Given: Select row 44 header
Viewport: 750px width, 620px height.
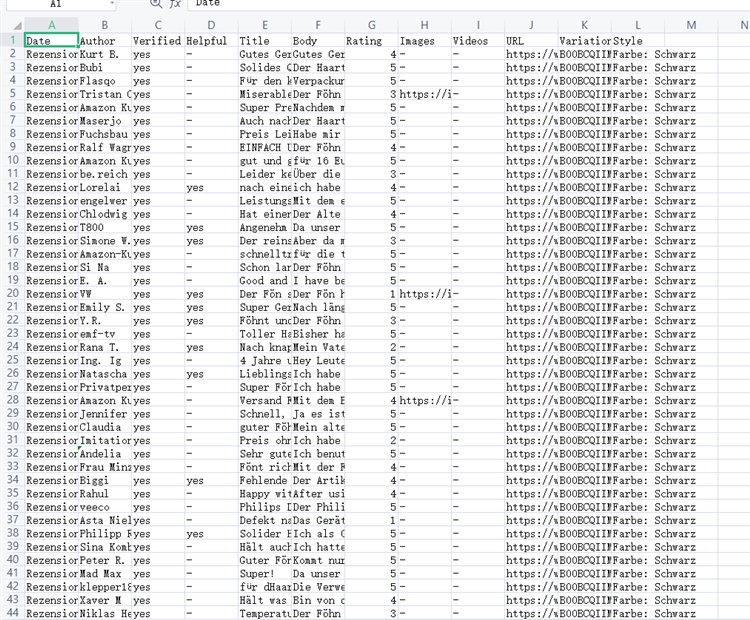Looking at the screenshot, I should point(11,614).
